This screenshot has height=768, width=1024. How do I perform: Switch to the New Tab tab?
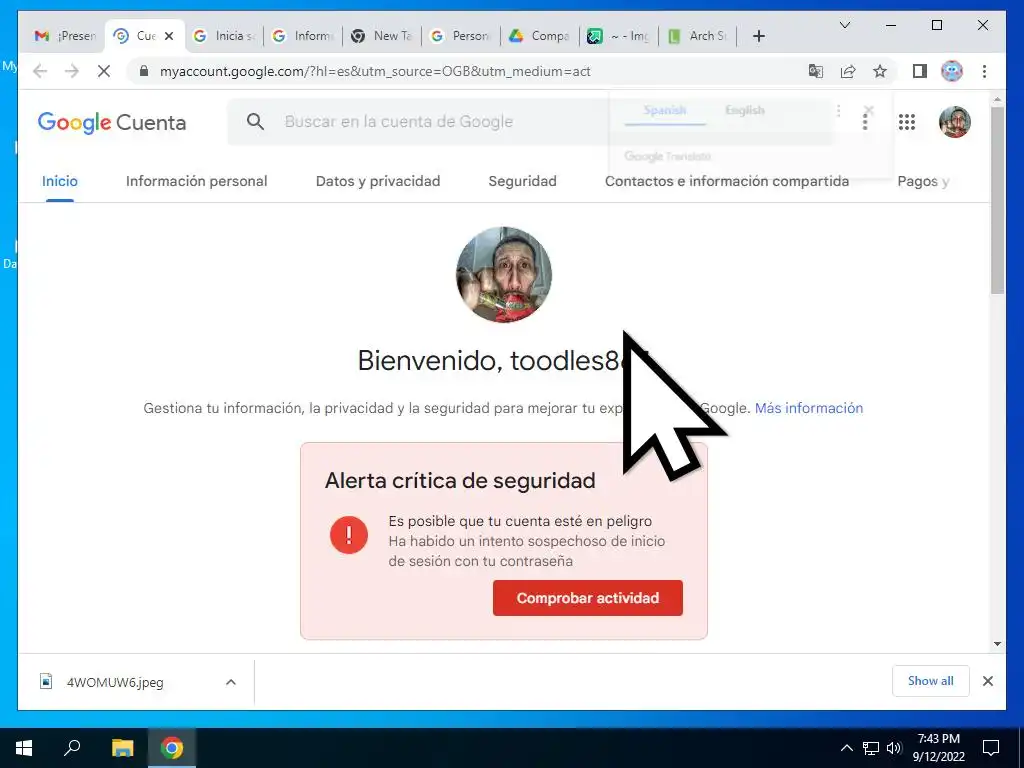coord(382,36)
